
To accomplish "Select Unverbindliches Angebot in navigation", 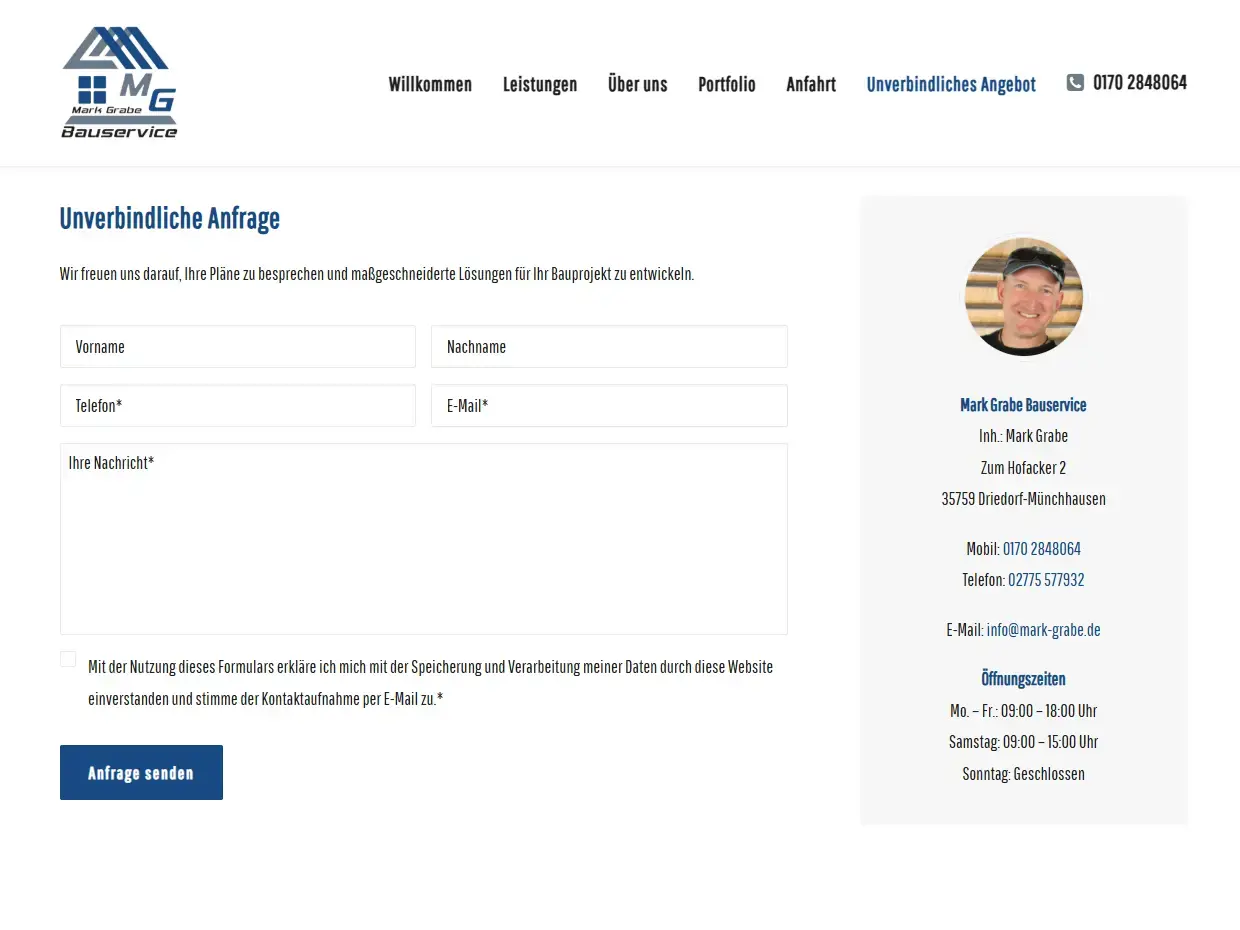I will pyautogui.click(x=951, y=84).
